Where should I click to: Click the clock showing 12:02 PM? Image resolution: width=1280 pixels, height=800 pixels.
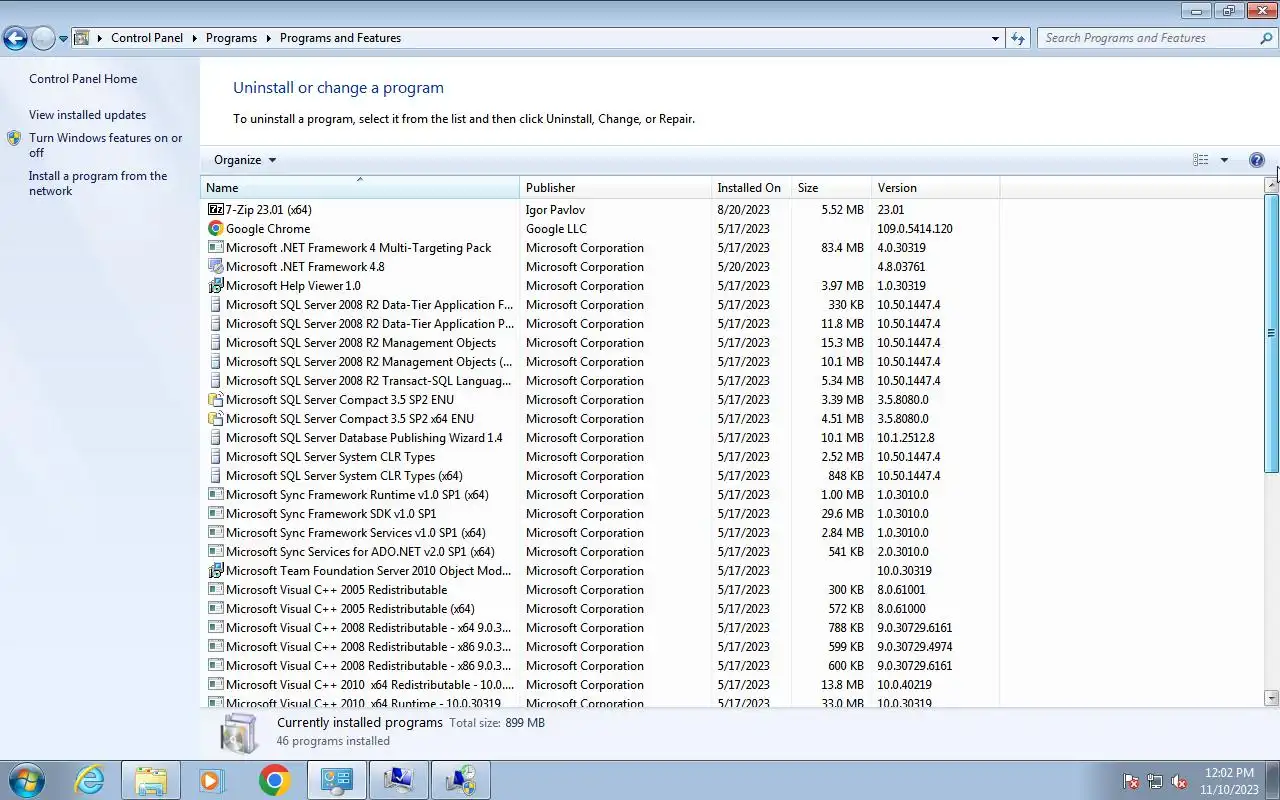1229,773
